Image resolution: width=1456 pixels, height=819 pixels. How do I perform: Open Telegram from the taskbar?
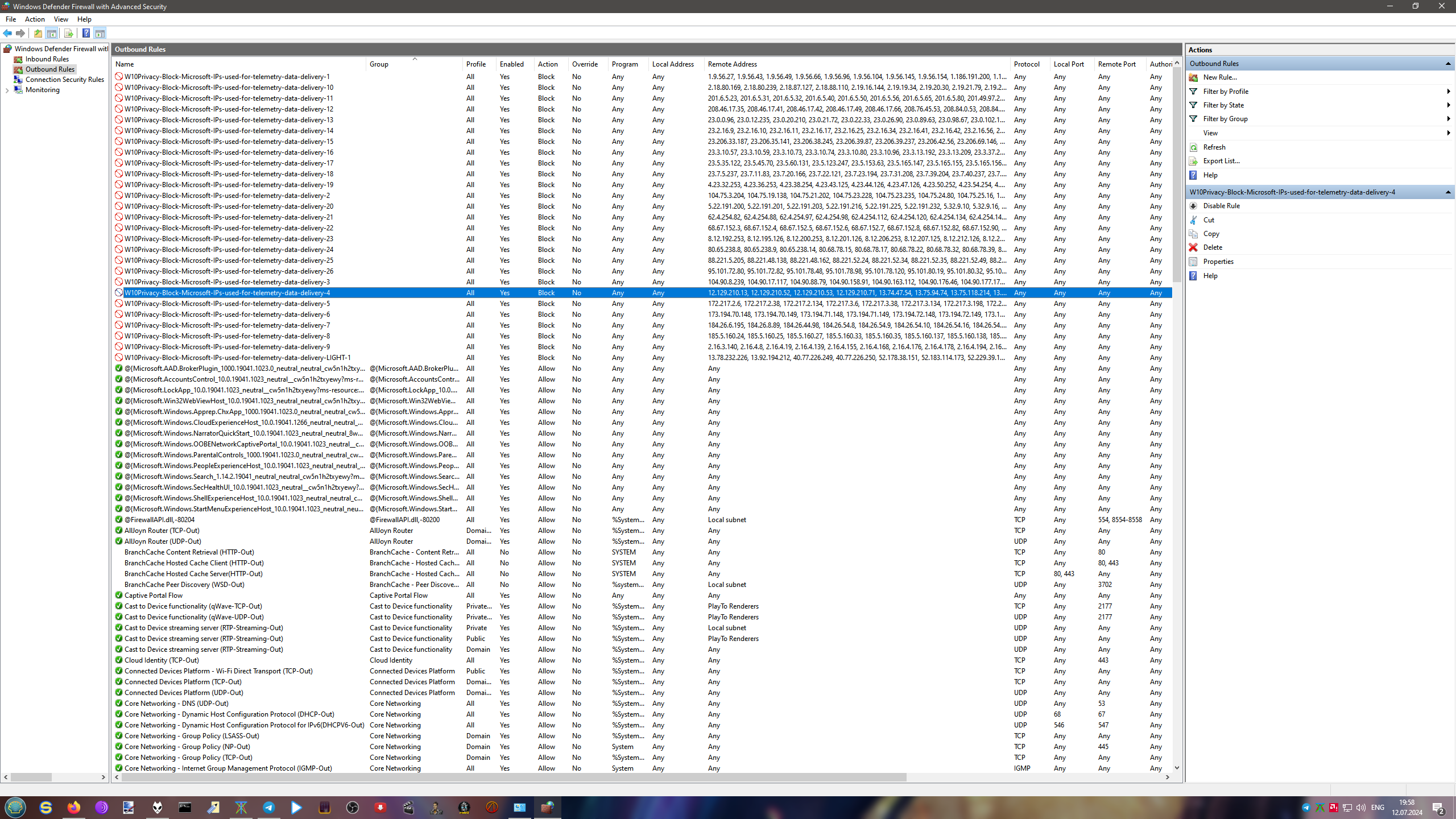tap(269, 807)
